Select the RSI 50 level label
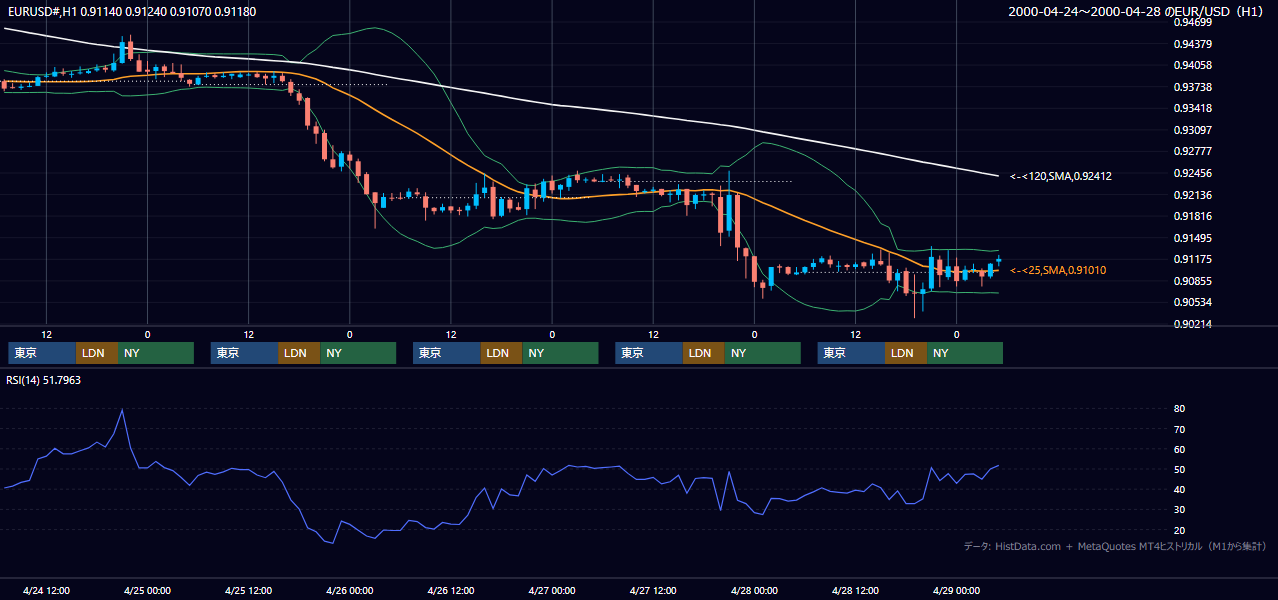This screenshot has height=600, width=1278. [x=1180, y=469]
